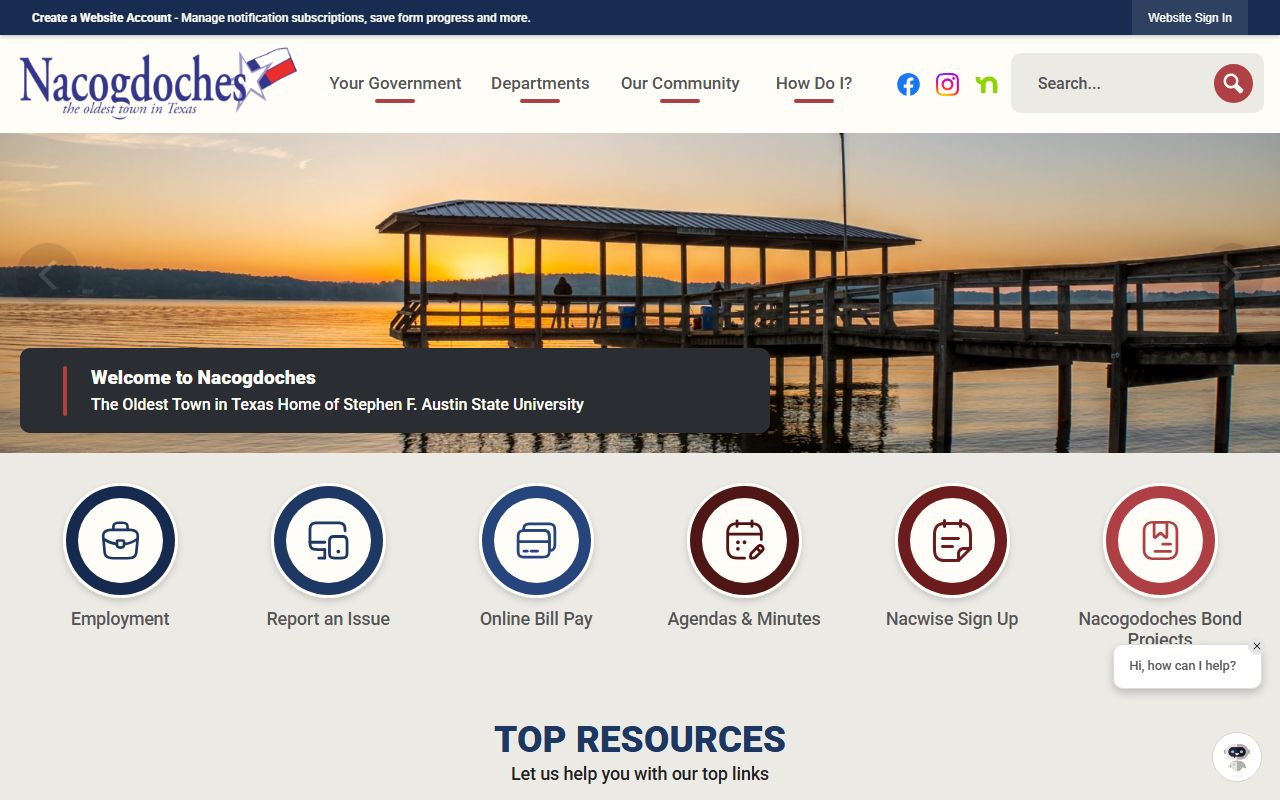Click the TOP RESOURCES heading
Image resolution: width=1280 pixels, height=800 pixels.
[640, 739]
